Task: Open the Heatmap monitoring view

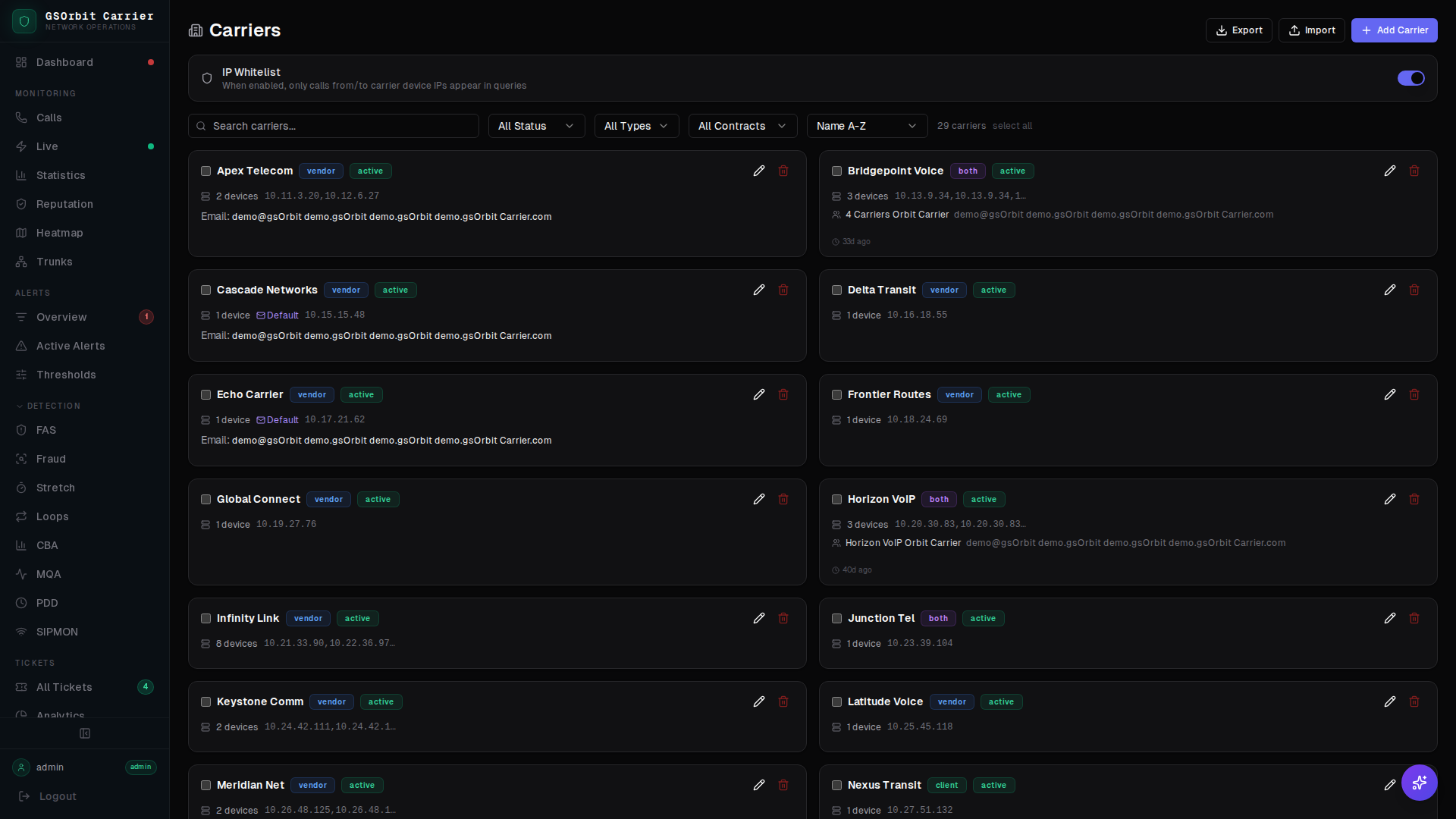Action: [x=59, y=233]
